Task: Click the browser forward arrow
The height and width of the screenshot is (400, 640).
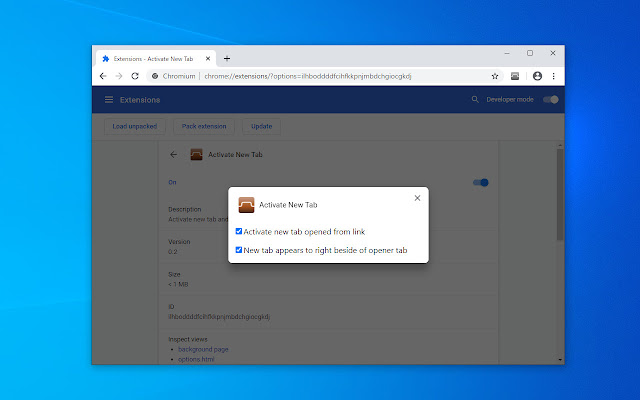Action: (x=119, y=76)
